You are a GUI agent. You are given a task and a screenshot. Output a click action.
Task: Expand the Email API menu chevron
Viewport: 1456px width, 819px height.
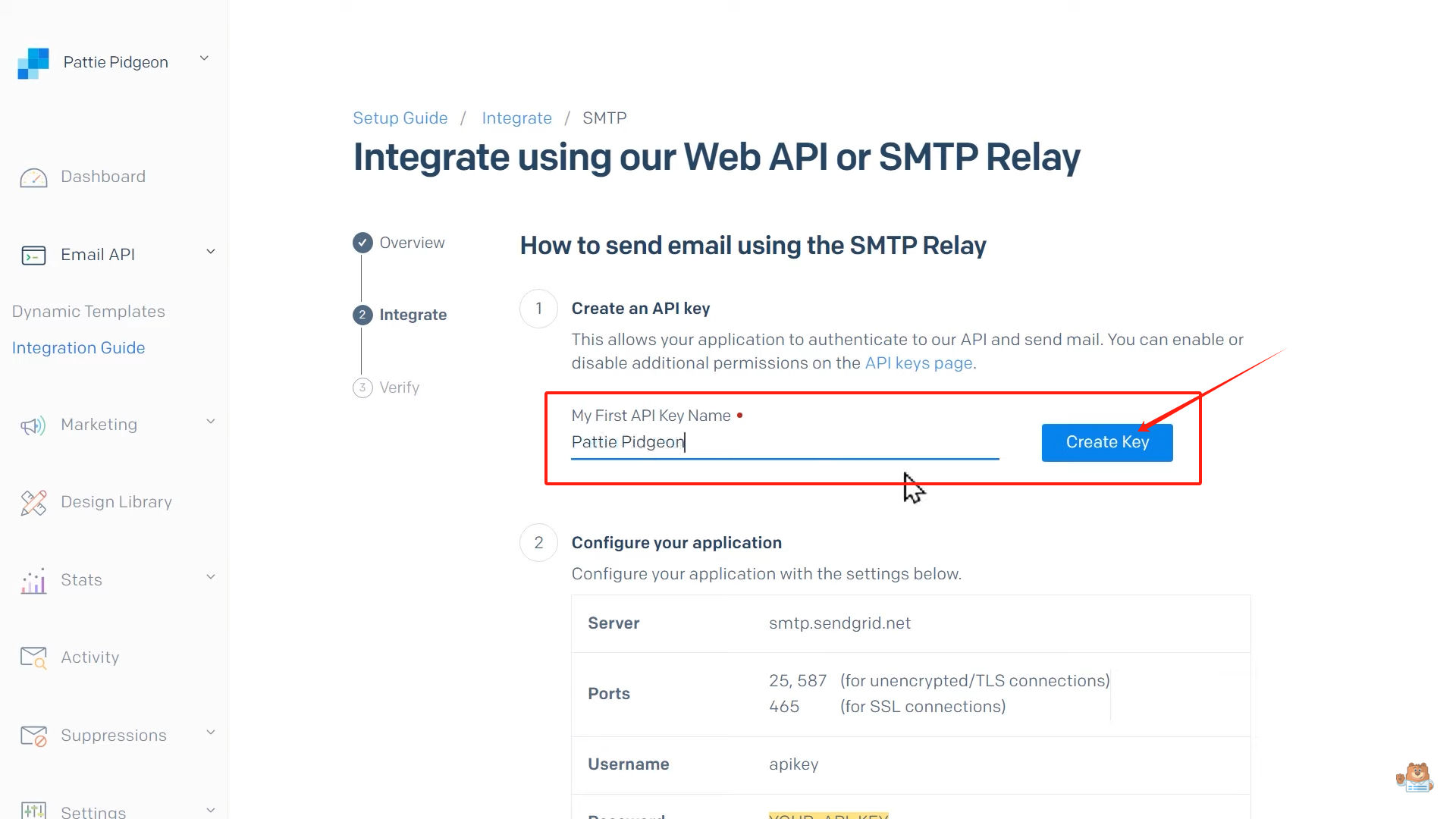(210, 252)
